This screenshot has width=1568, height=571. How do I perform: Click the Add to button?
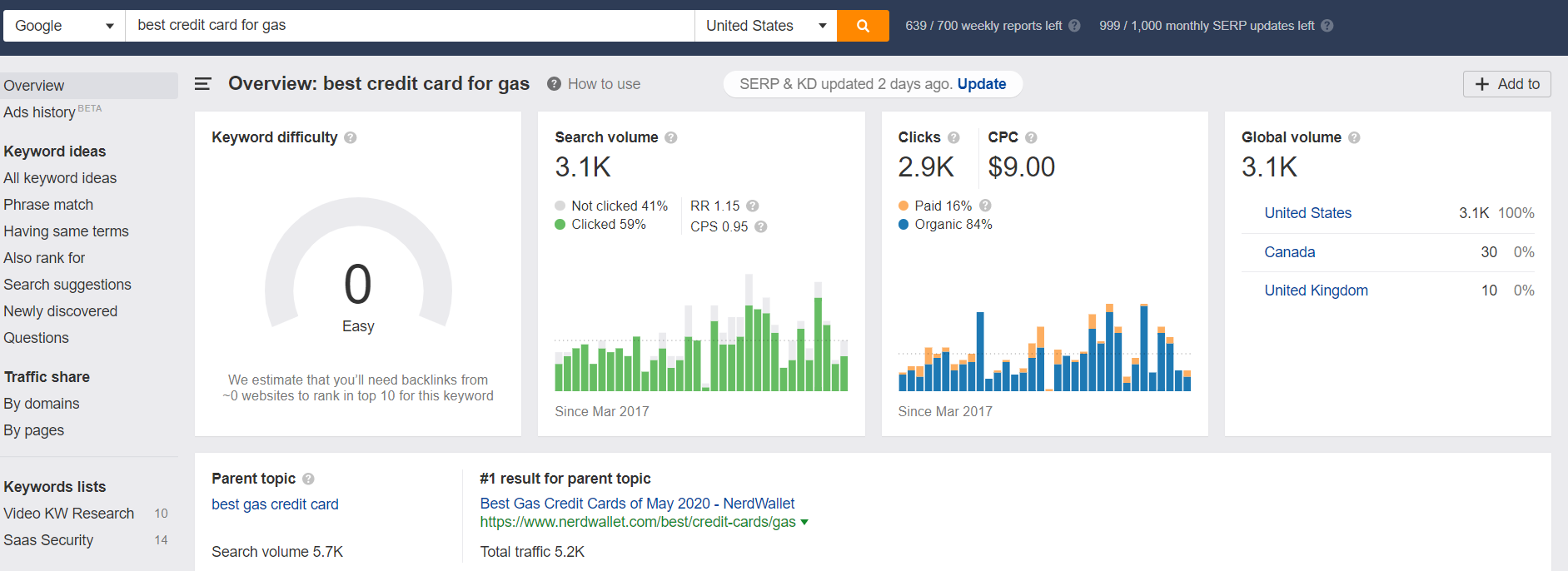(1507, 84)
